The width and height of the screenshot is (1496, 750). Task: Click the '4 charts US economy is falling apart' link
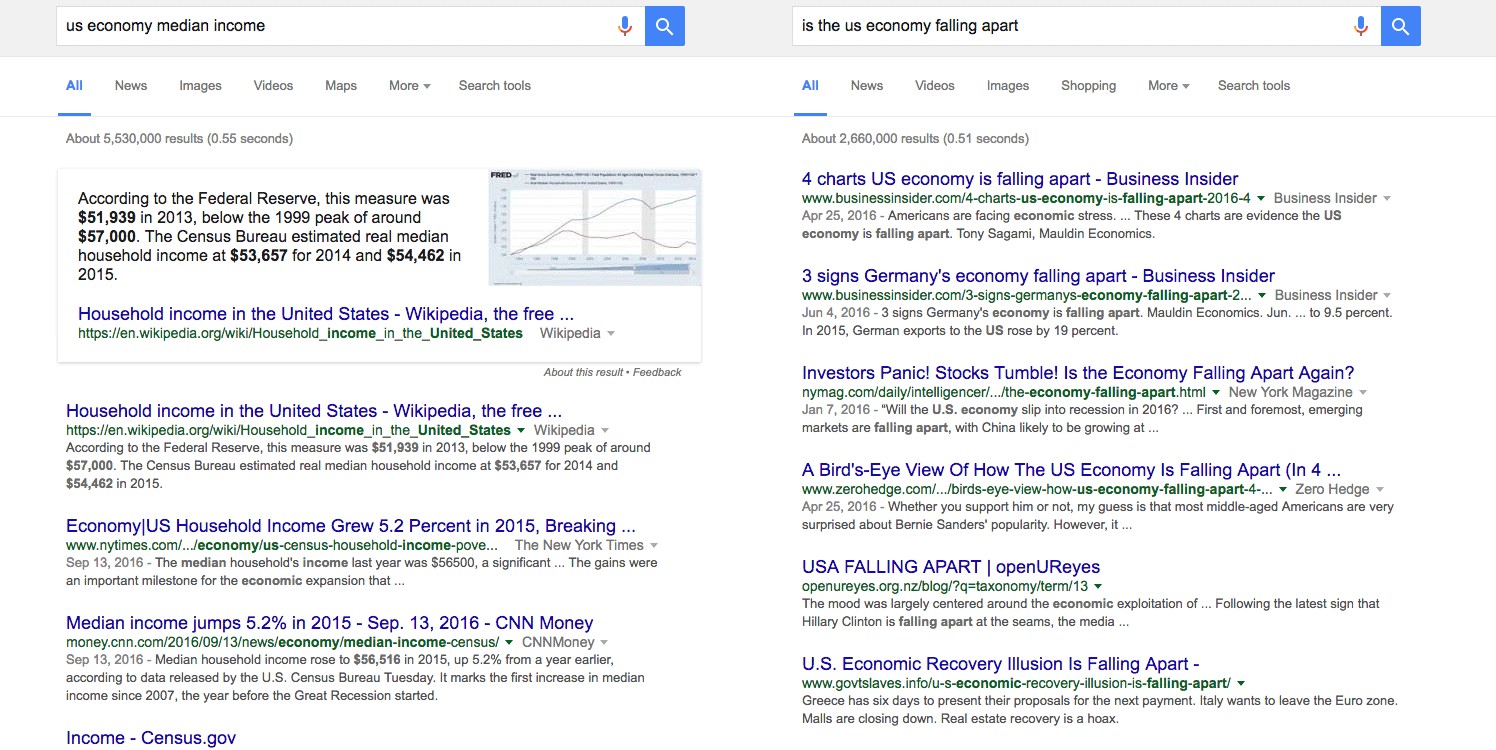point(1021,178)
